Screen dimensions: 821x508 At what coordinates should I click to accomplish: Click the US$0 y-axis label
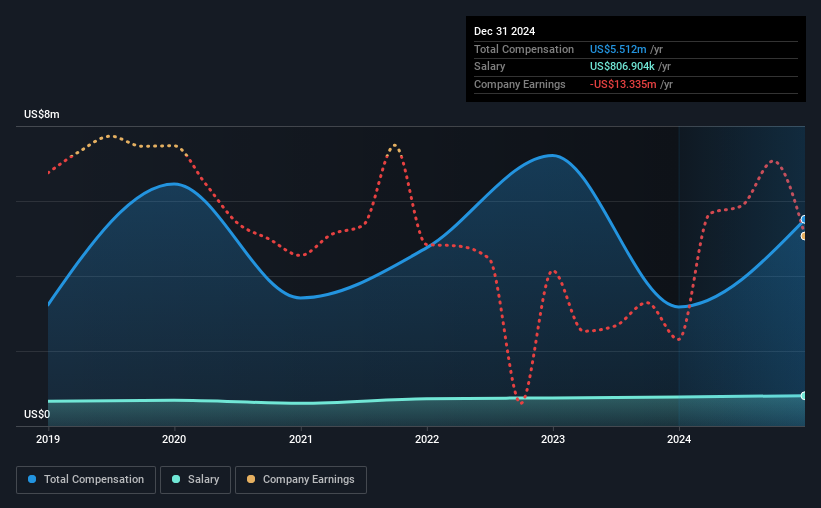coord(37,414)
